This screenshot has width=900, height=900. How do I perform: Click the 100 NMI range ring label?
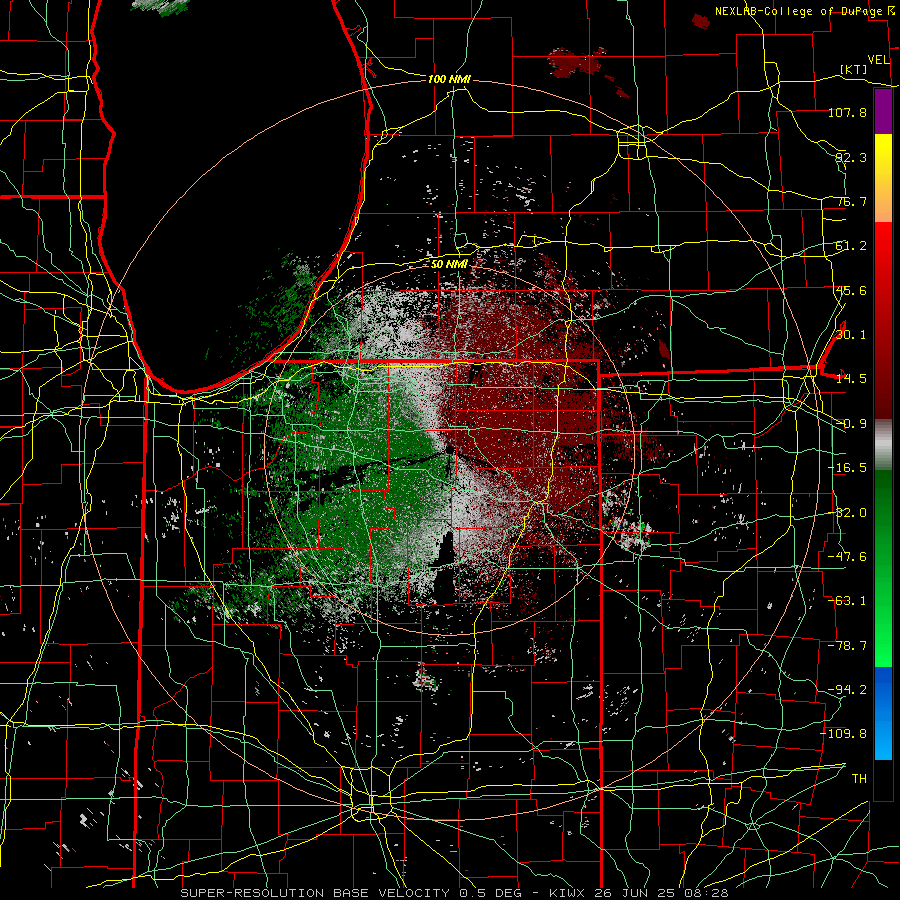(x=449, y=79)
